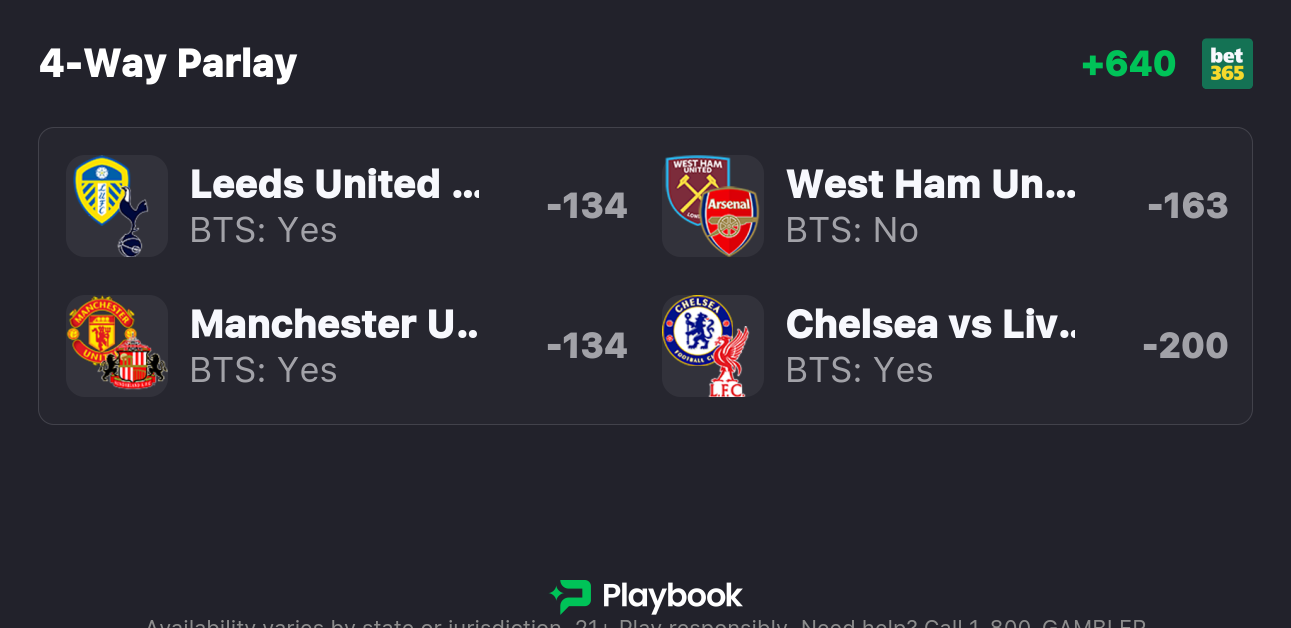
Task: Select the +640 parlay odds
Action: tap(1128, 64)
